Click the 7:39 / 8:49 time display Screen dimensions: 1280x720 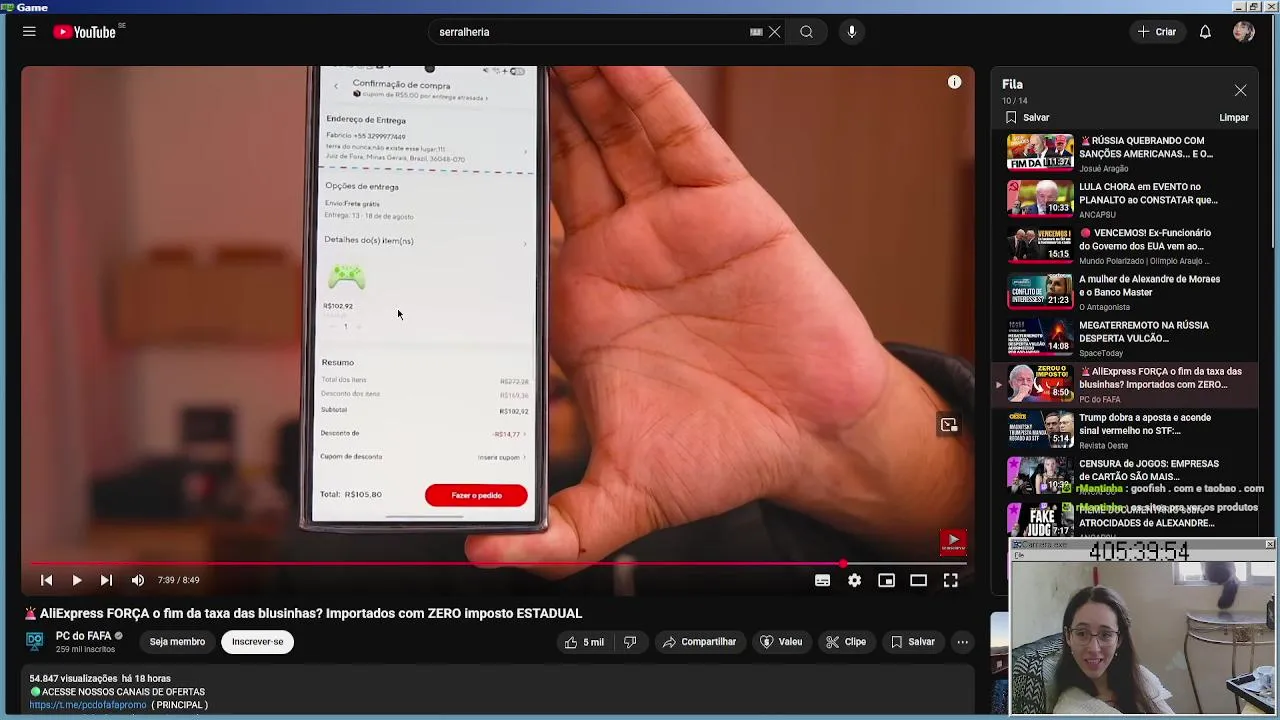(x=178, y=580)
